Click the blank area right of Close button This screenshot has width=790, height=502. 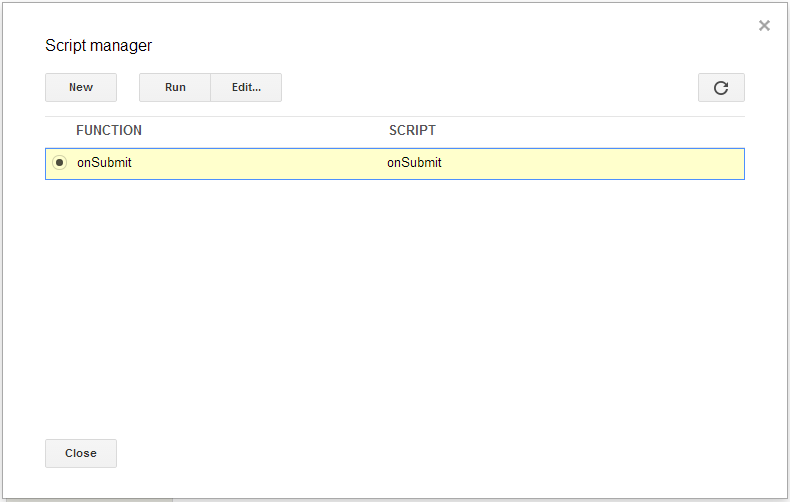(400, 453)
